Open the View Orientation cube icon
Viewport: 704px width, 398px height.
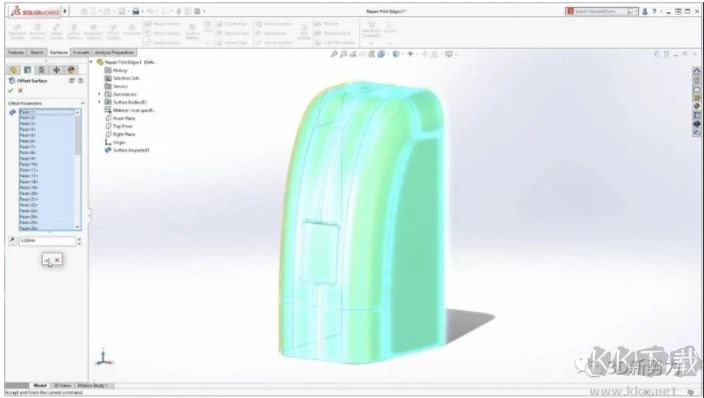coord(381,54)
